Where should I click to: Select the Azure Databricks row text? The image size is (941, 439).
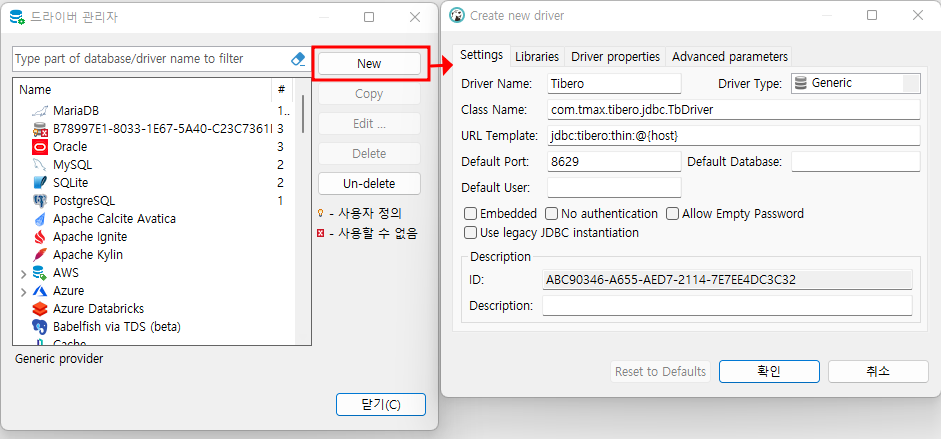(x=98, y=309)
